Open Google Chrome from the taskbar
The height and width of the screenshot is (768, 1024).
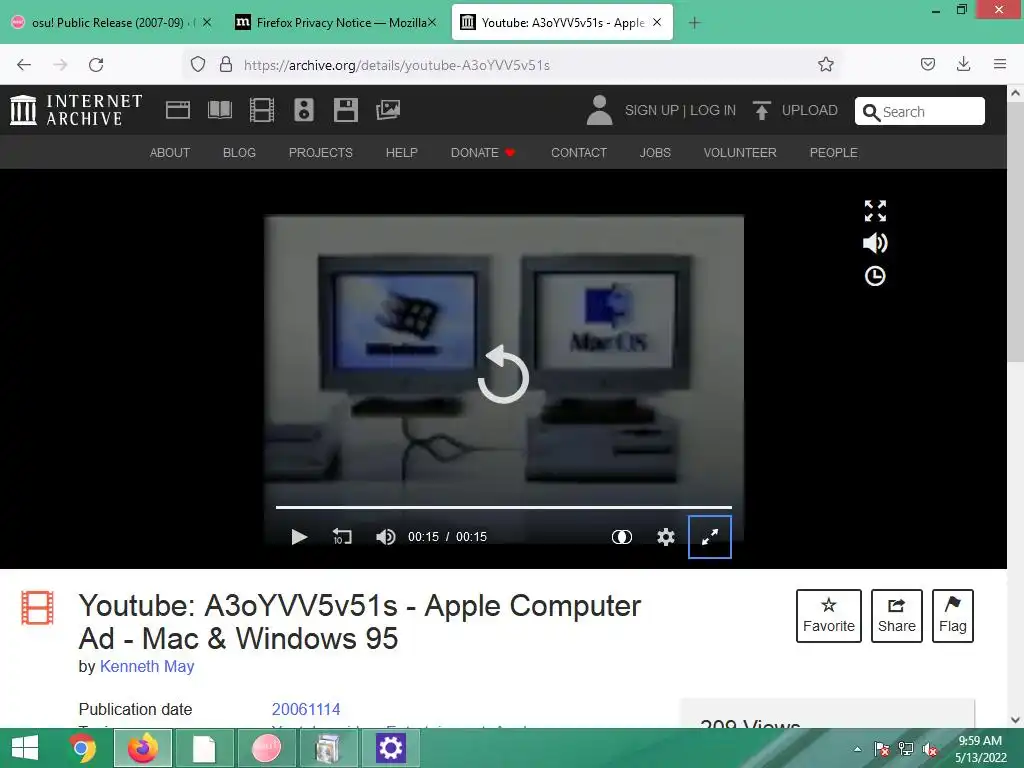click(83, 748)
